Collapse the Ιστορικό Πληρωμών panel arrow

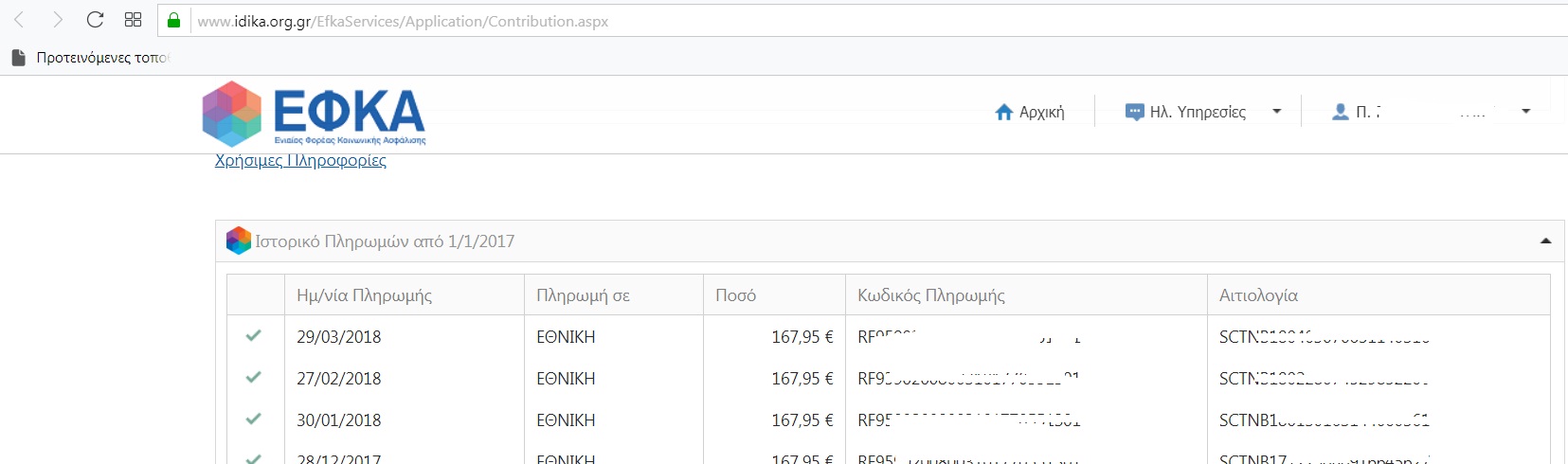pos(1545,241)
